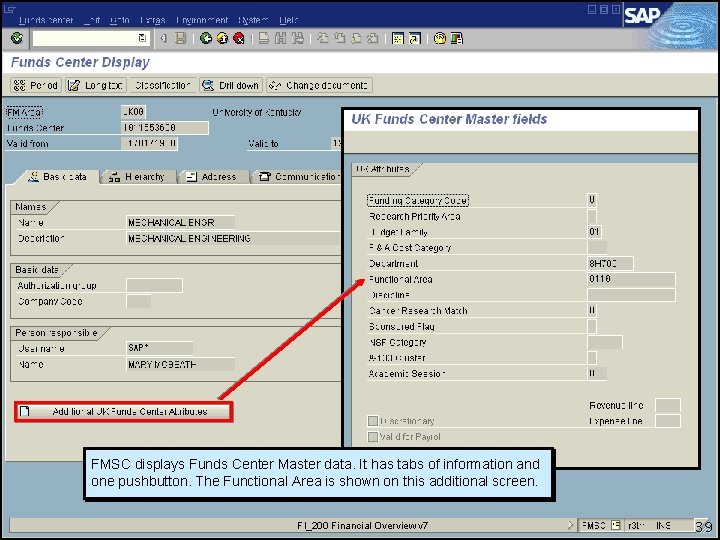Click the Drill down button

pyautogui.click(x=231, y=85)
